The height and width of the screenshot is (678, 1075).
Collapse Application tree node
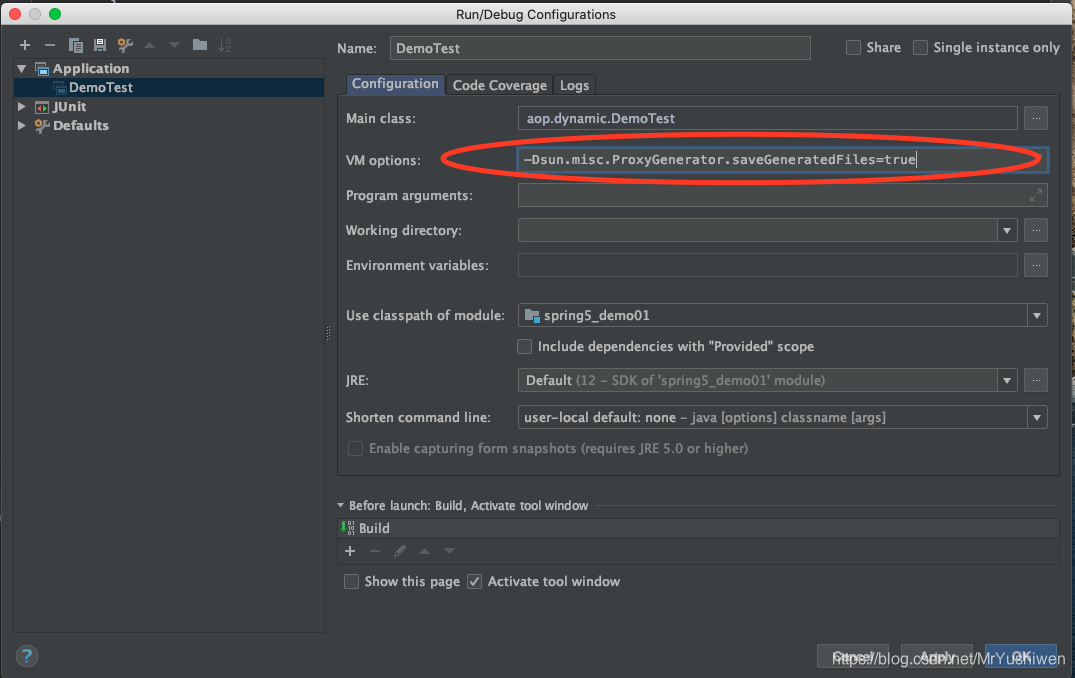coord(21,69)
